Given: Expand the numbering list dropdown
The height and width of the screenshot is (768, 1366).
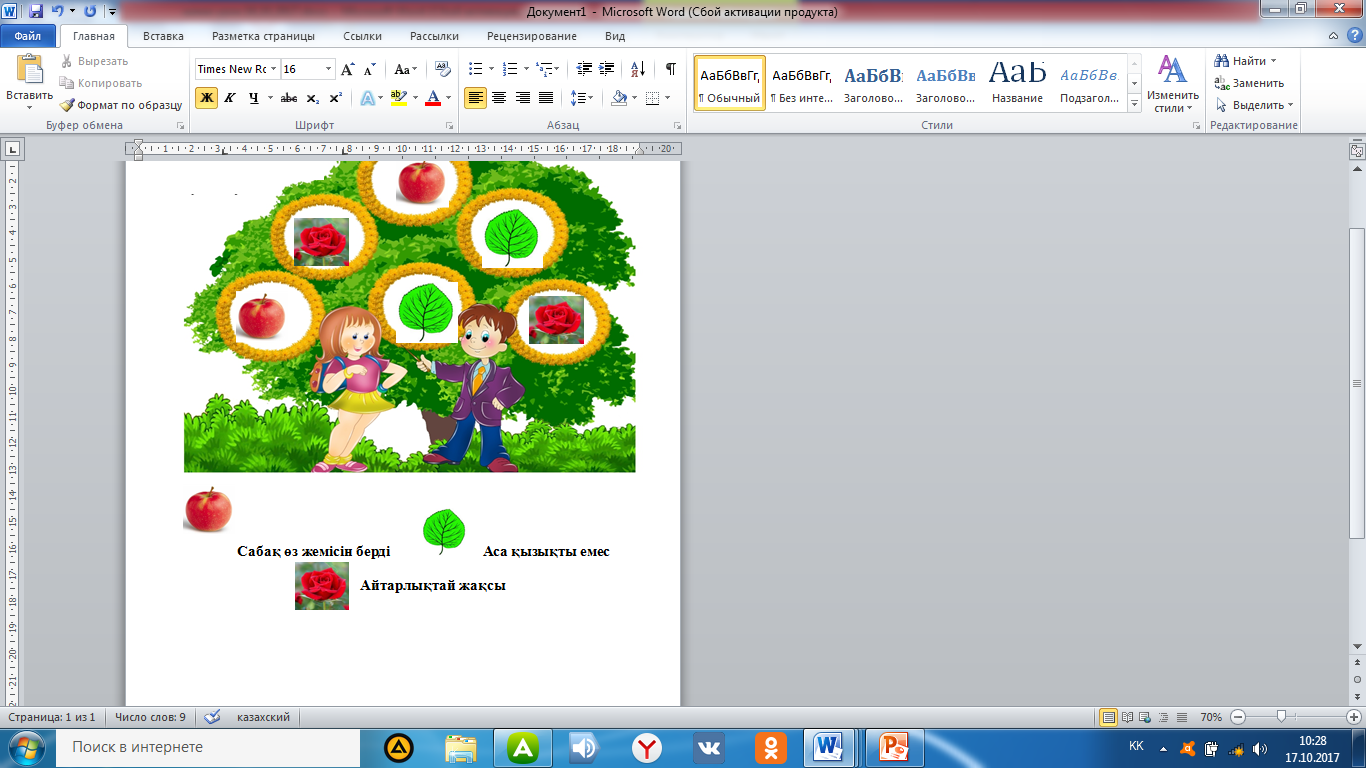Looking at the screenshot, I should (x=525, y=69).
